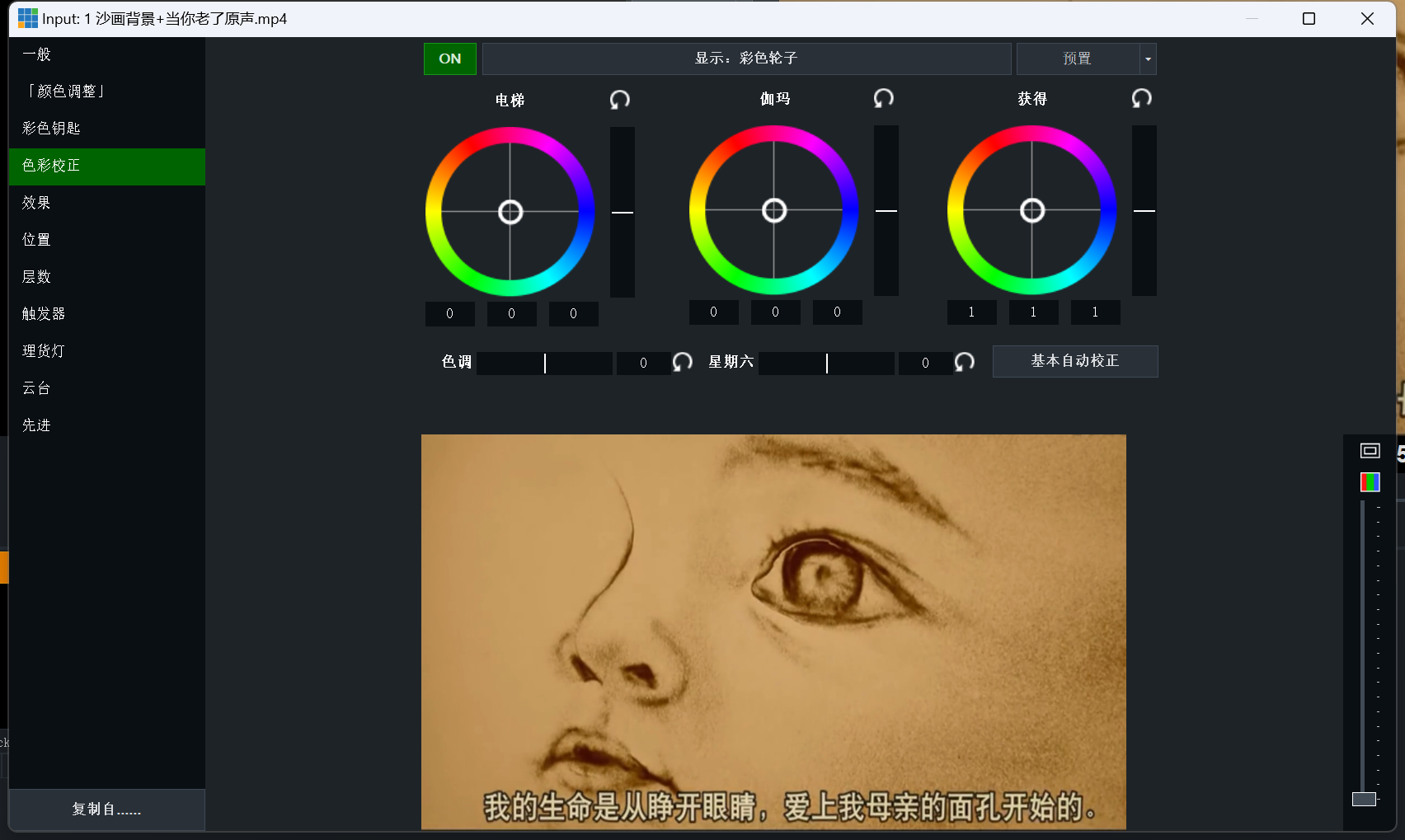Click the monitor icon above the volume meter
Viewport: 1405px width, 840px height.
[x=1370, y=450]
